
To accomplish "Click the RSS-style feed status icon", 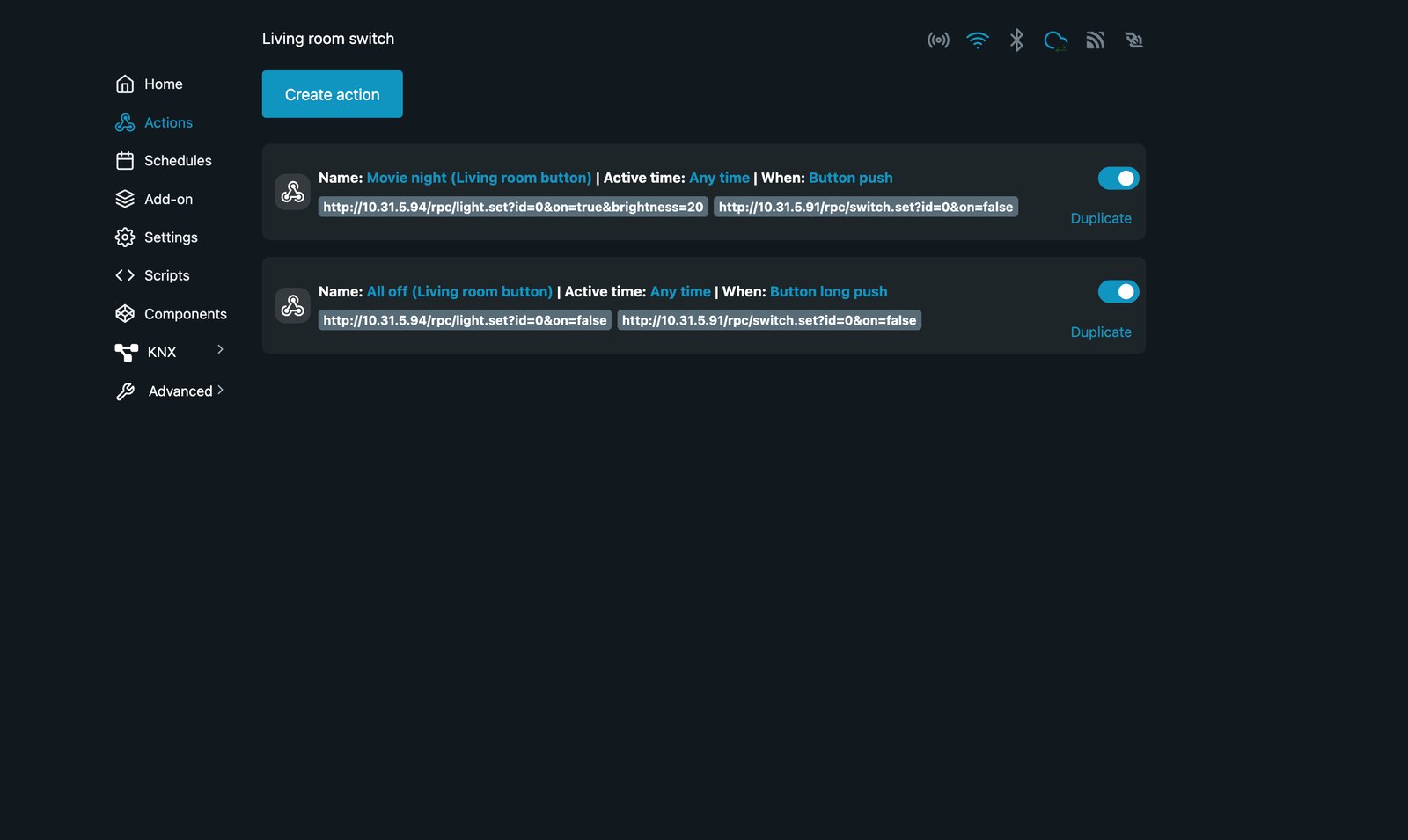I will tap(1095, 40).
